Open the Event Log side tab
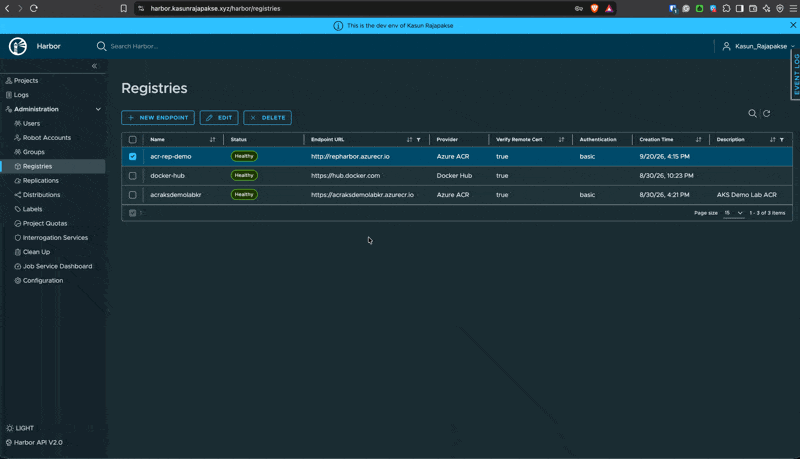 795,75
